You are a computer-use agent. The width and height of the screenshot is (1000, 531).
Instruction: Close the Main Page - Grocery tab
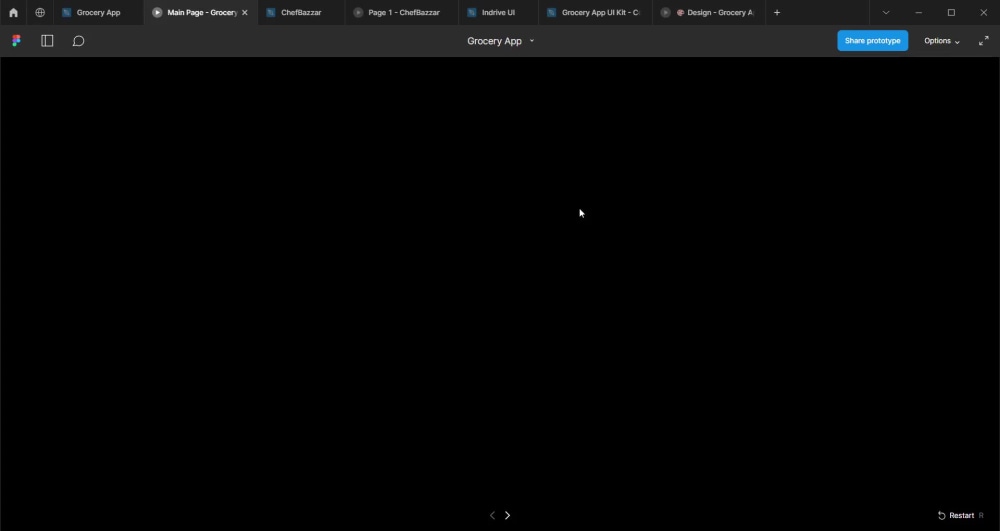[244, 13]
